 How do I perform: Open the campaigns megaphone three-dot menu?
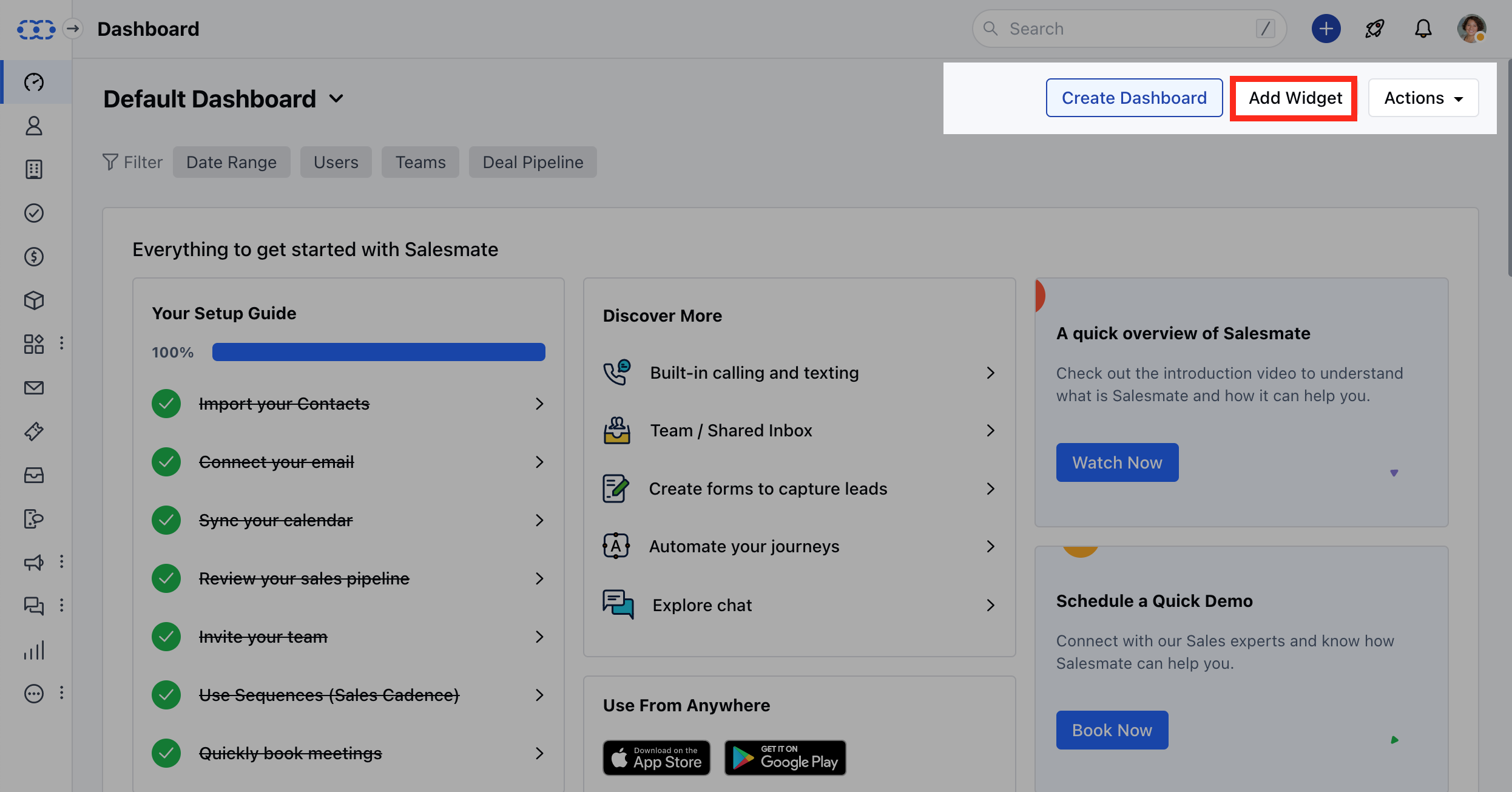(x=61, y=562)
